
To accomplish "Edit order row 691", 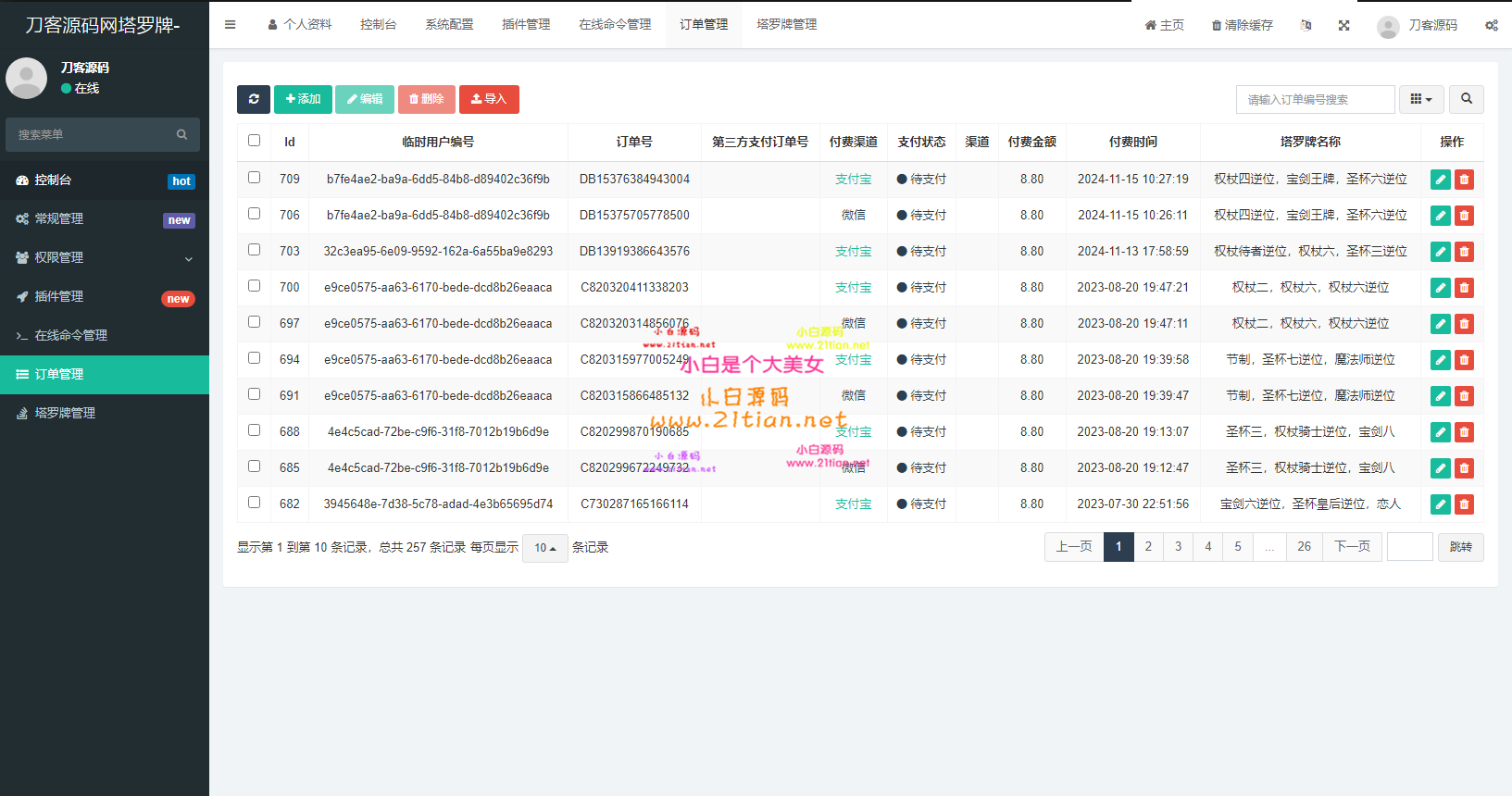I will tap(1441, 396).
